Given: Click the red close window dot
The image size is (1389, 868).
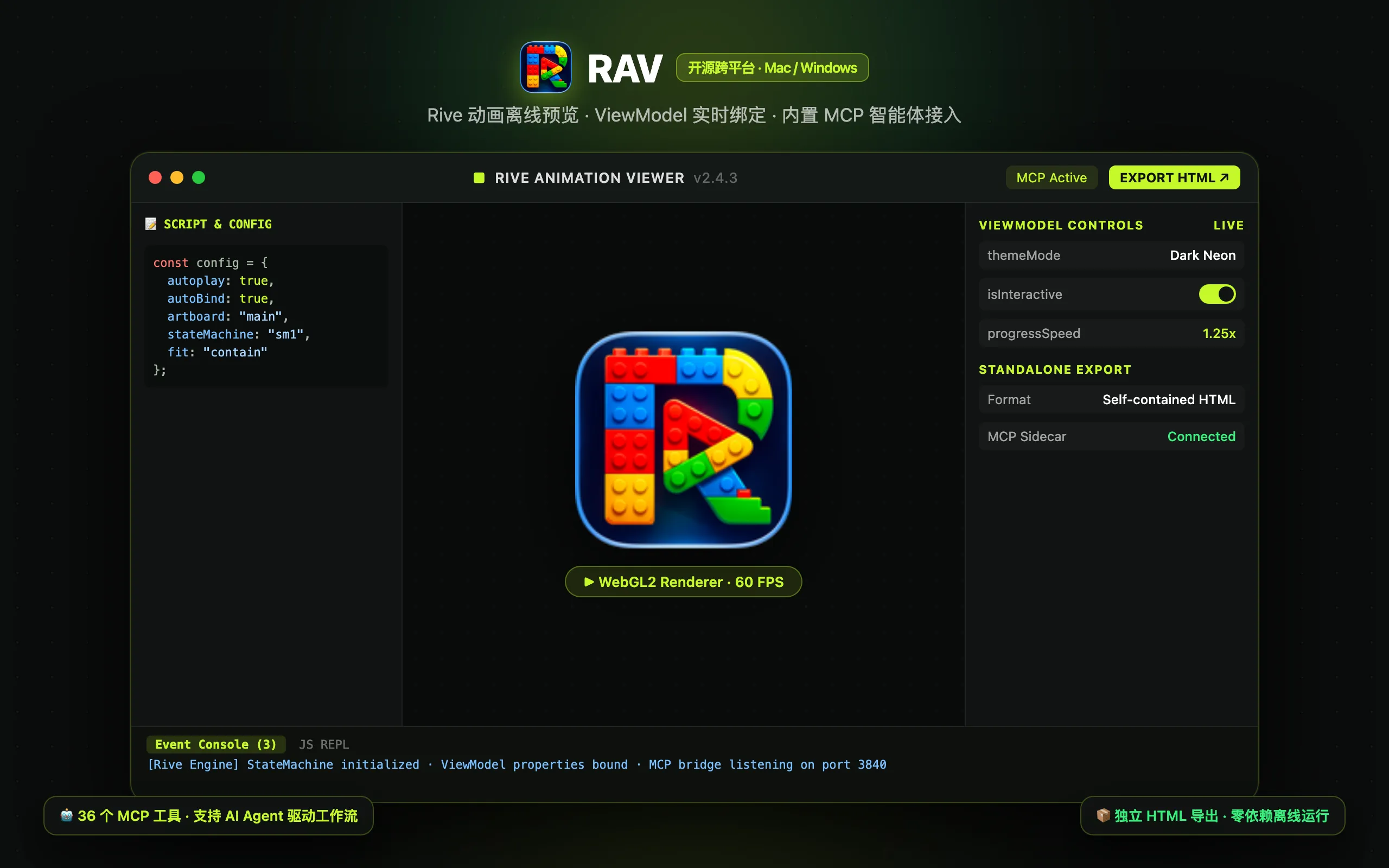Looking at the screenshot, I should 155,177.
